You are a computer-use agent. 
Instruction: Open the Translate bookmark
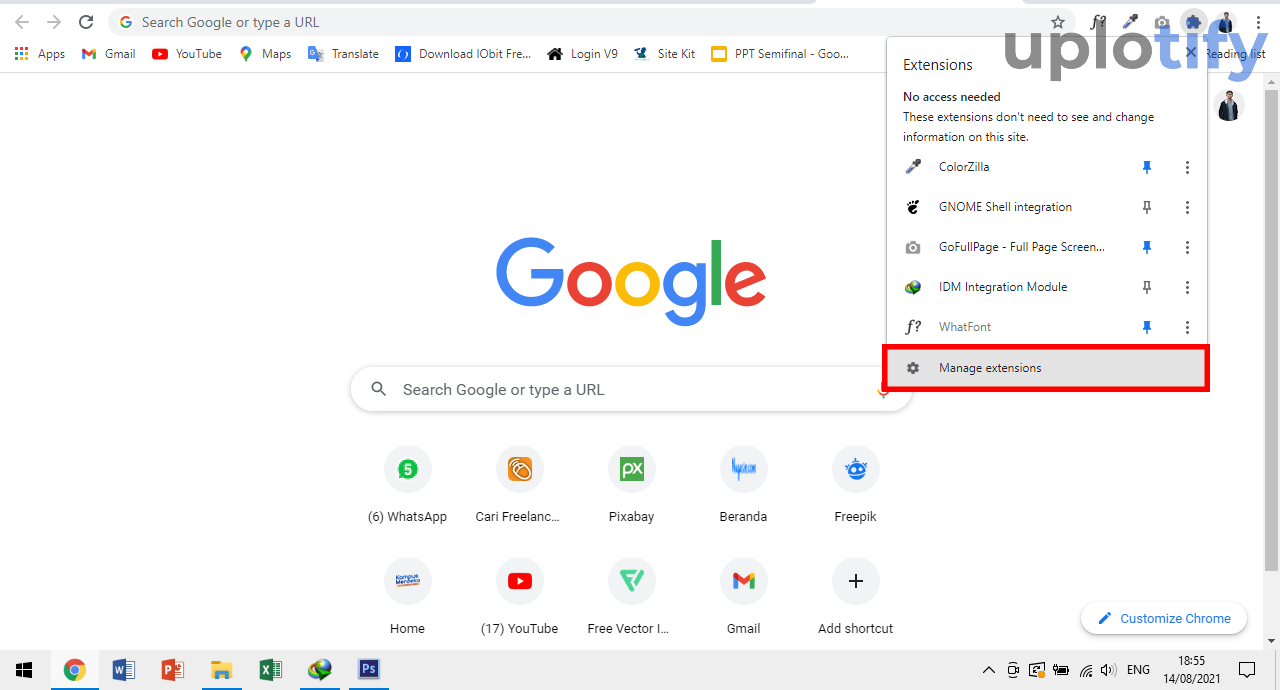[343, 54]
